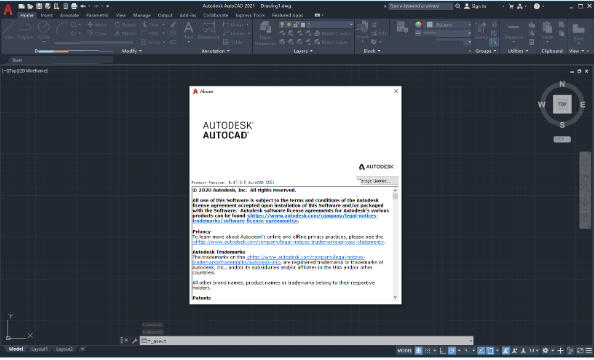Screen dimensions: 594x360
Task: Click the Clean Screen icon in status bar
Action: coord(580,351)
